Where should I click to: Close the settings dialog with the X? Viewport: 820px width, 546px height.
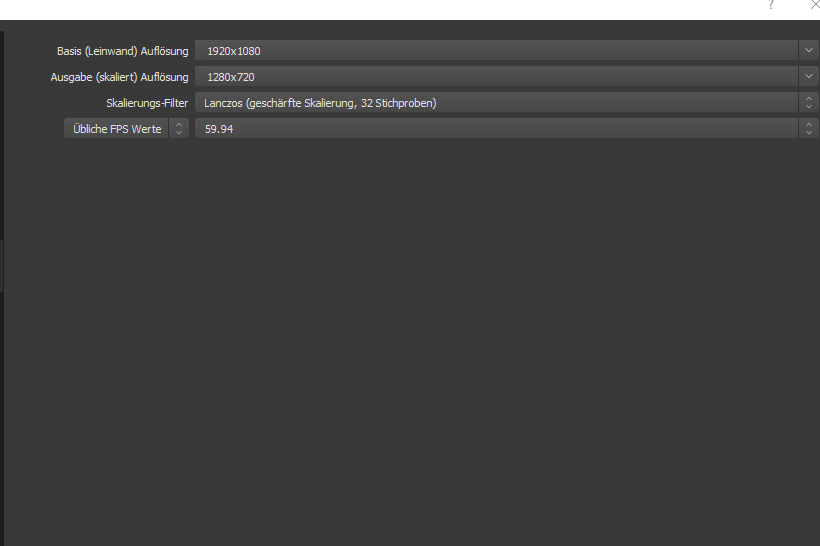(x=814, y=6)
